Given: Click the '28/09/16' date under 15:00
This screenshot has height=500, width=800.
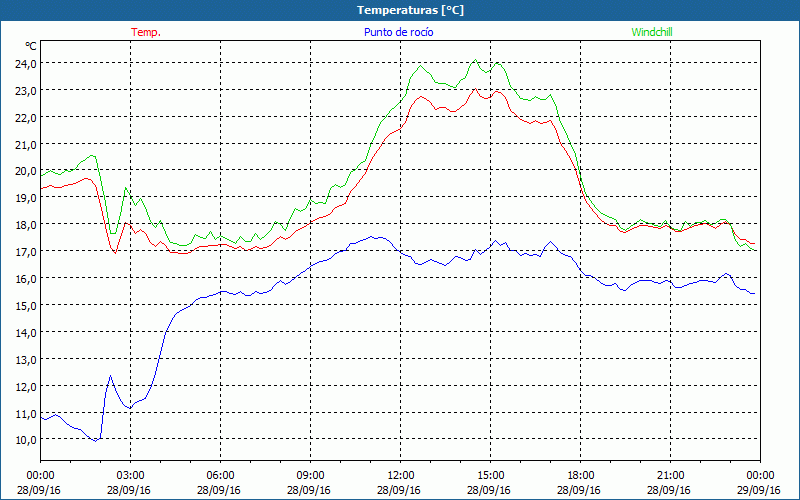Looking at the screenshot, I should (489, 490).
